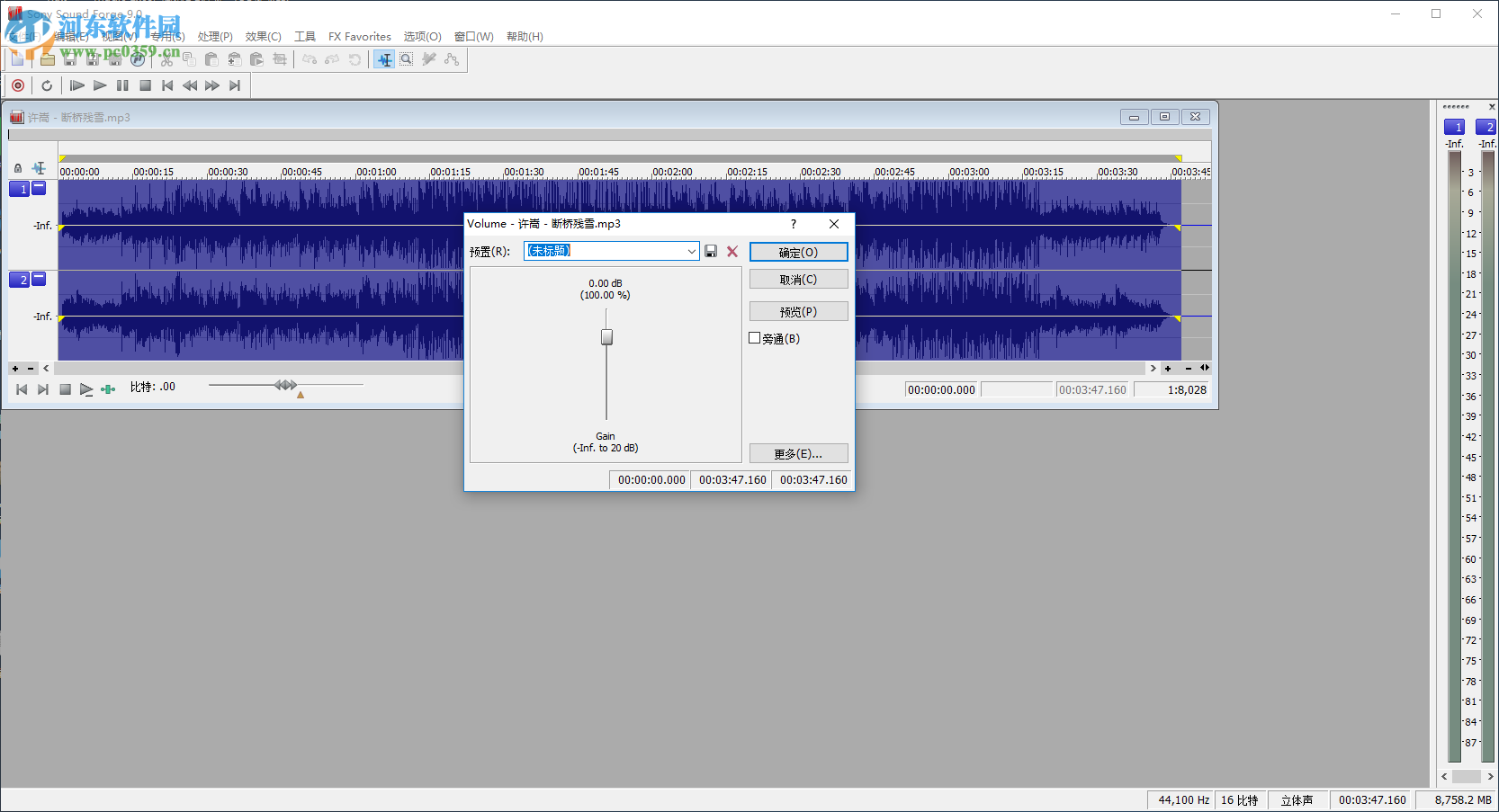This screenshot has width=1499, height=812.
Task: Open the FX Favorites menu
Action: [359, 37]
